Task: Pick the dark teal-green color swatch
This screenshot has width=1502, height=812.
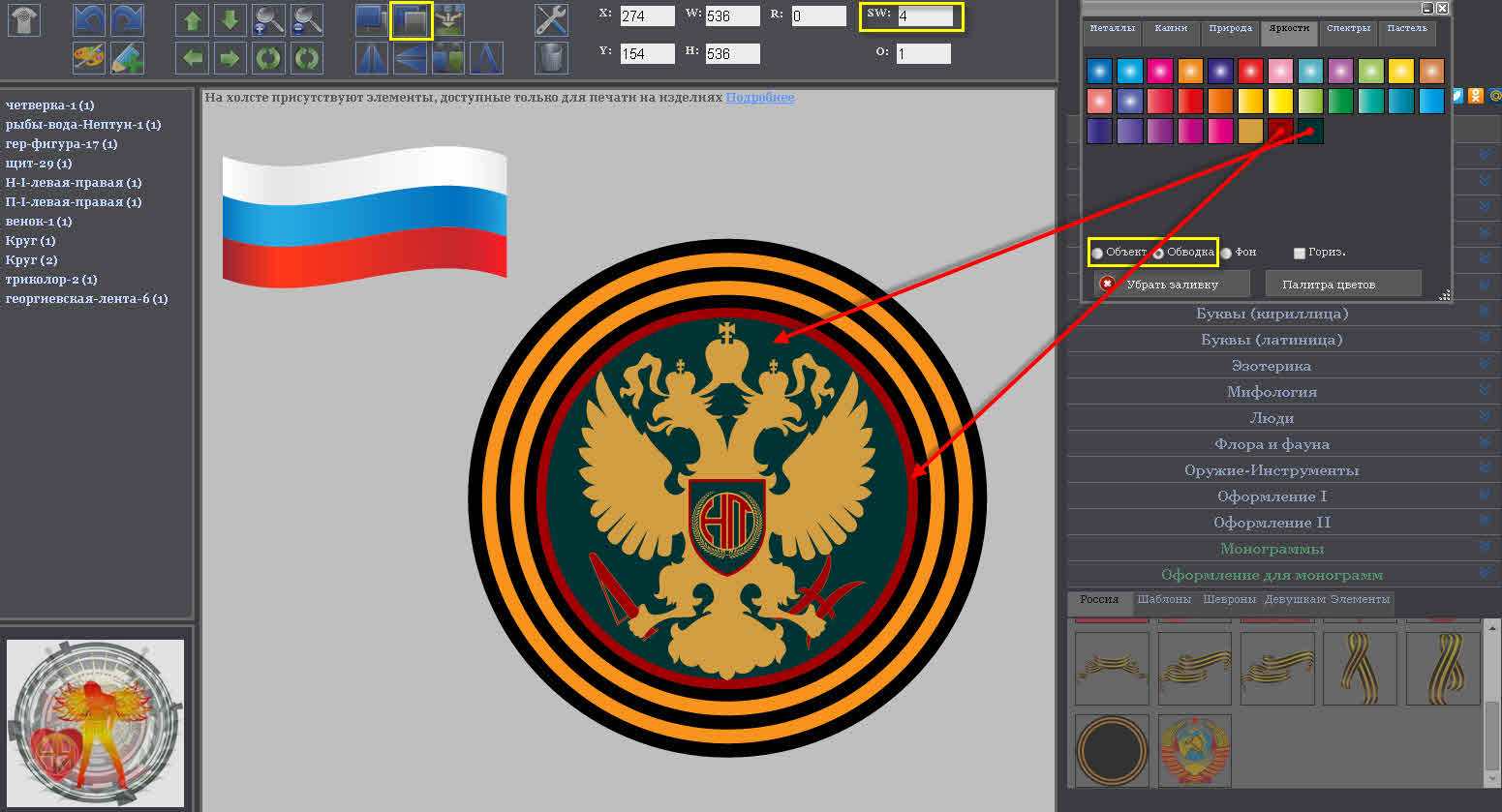Action: [1310, 131]
